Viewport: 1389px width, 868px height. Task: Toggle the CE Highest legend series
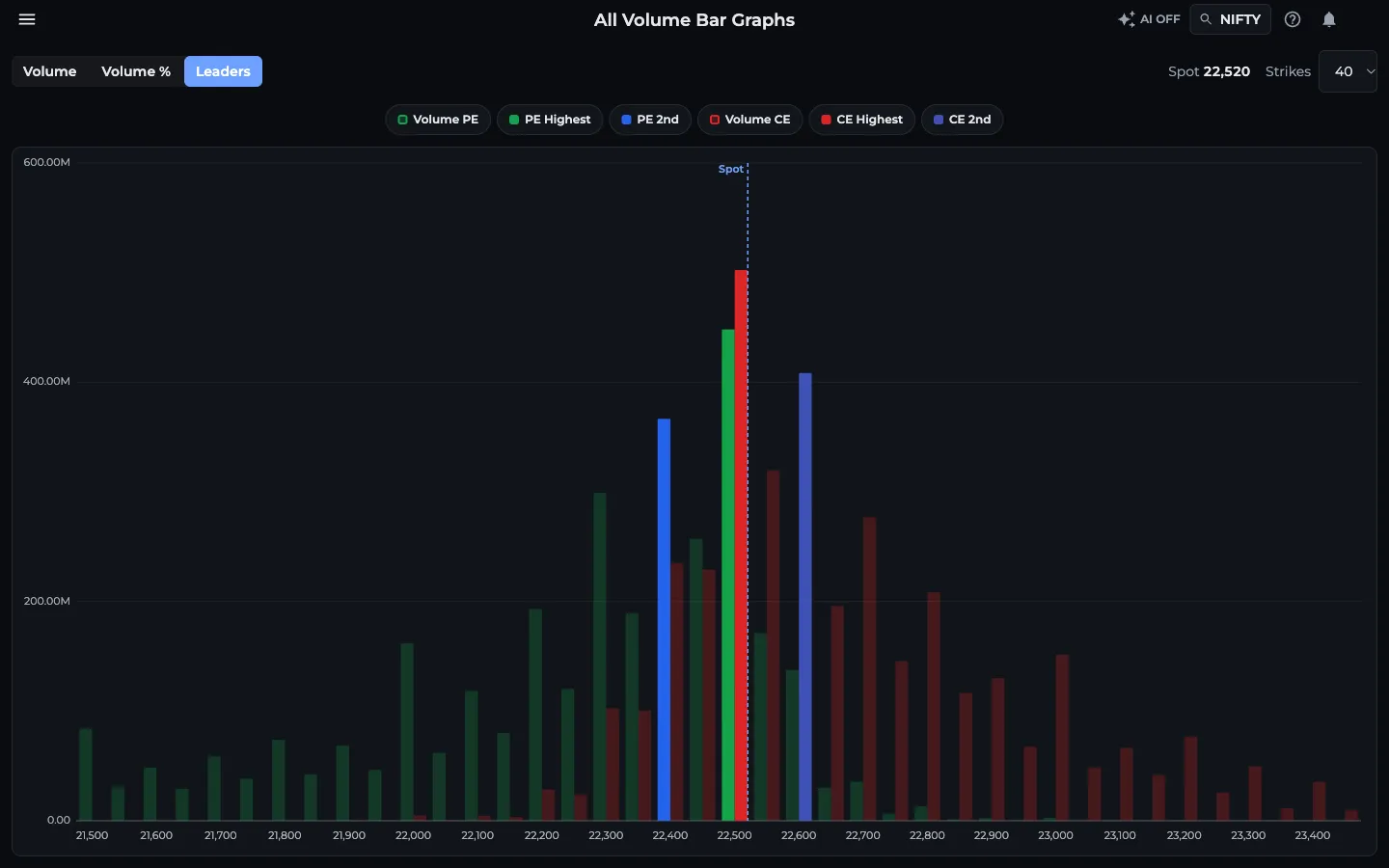click(x=861, y=120)
